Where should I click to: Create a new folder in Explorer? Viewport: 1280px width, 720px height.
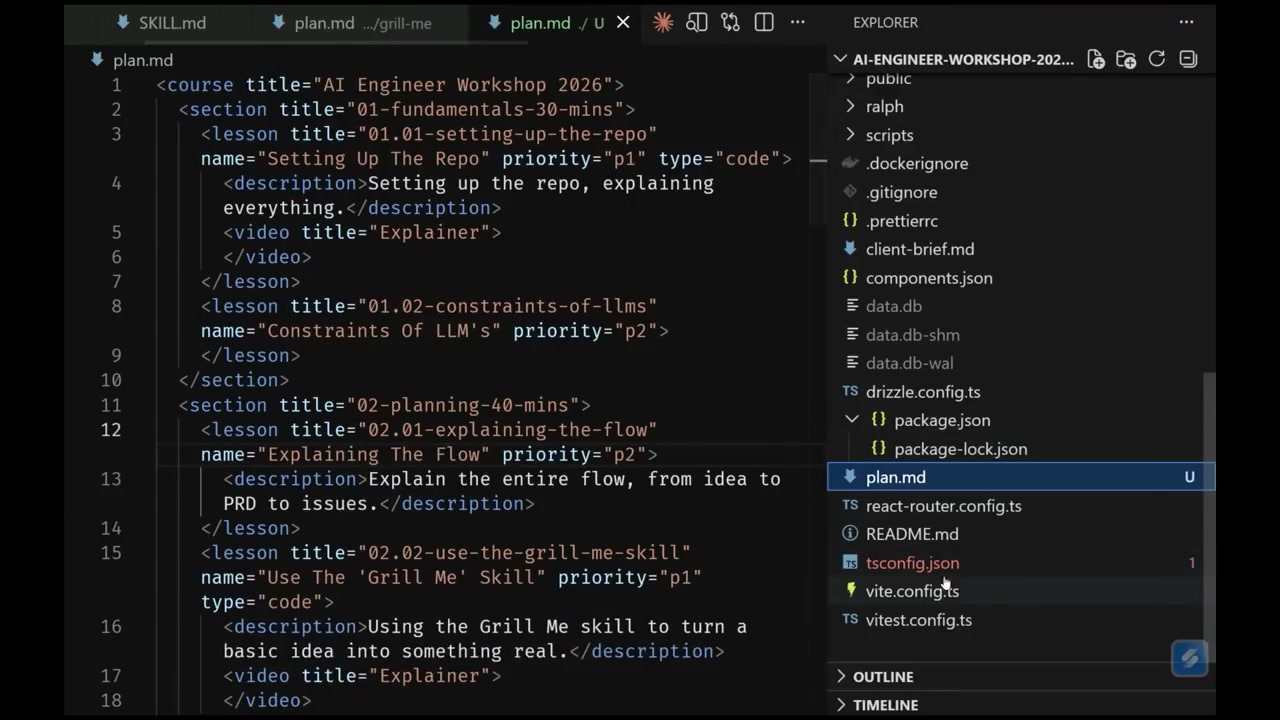point(1126,59)
